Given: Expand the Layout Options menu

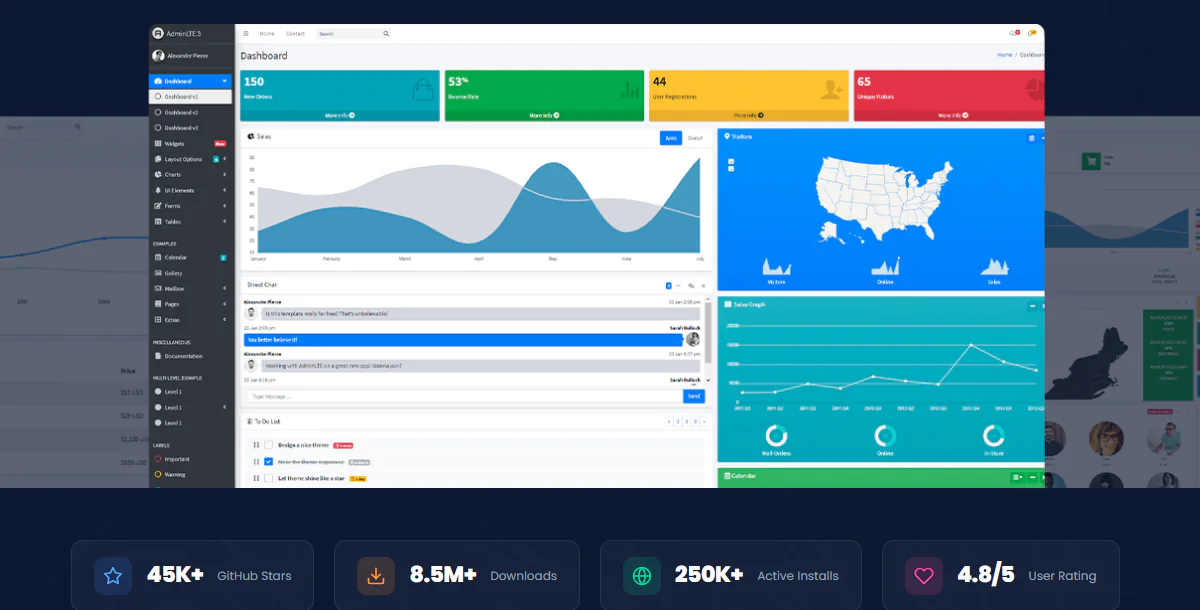Looking at the screenshot, I should point(190,159).
